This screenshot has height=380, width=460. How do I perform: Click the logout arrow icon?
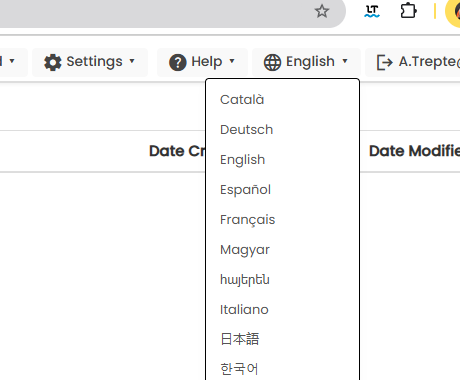[x=384, y=62]
